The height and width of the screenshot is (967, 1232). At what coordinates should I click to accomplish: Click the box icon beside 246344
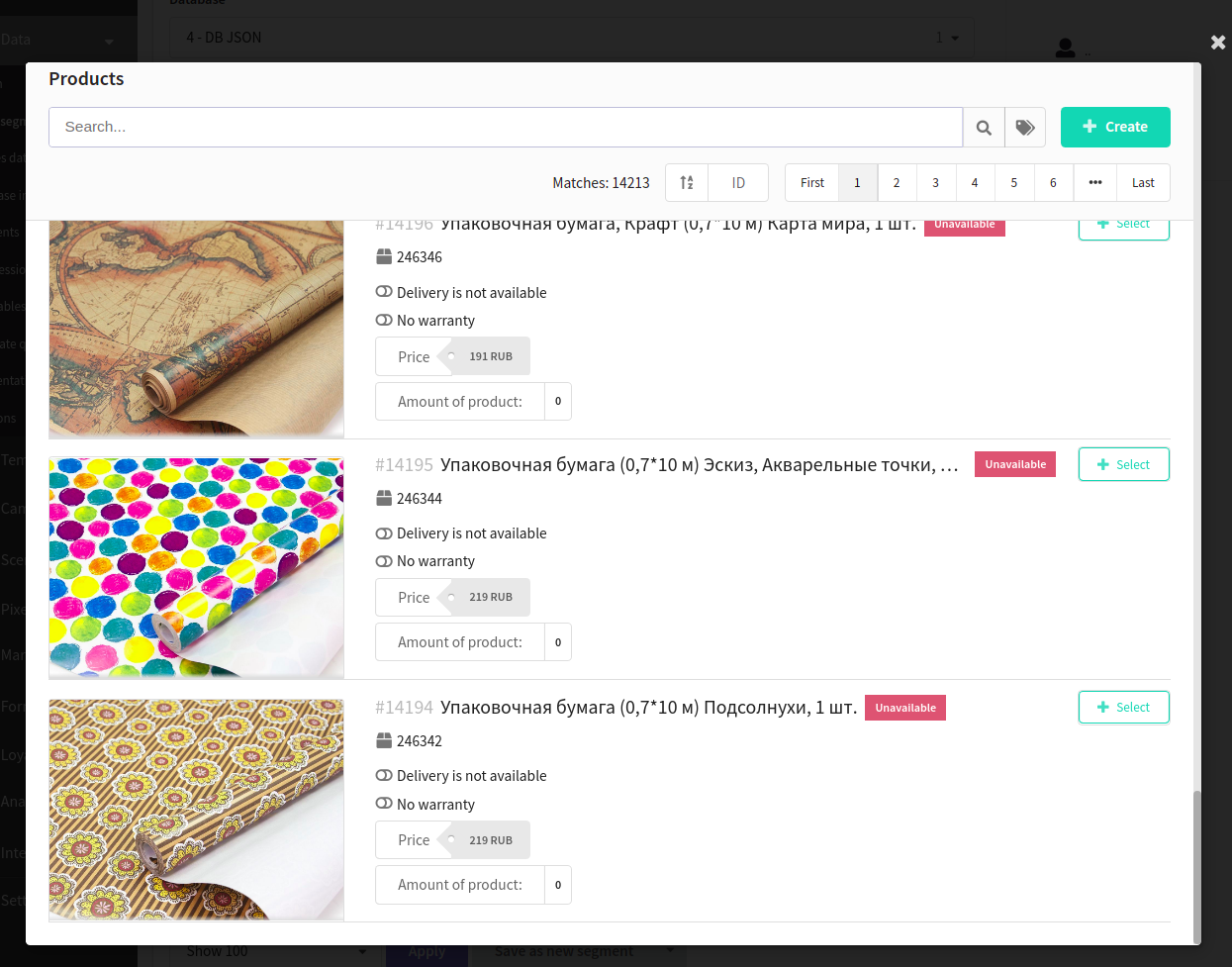click(384, 499)
